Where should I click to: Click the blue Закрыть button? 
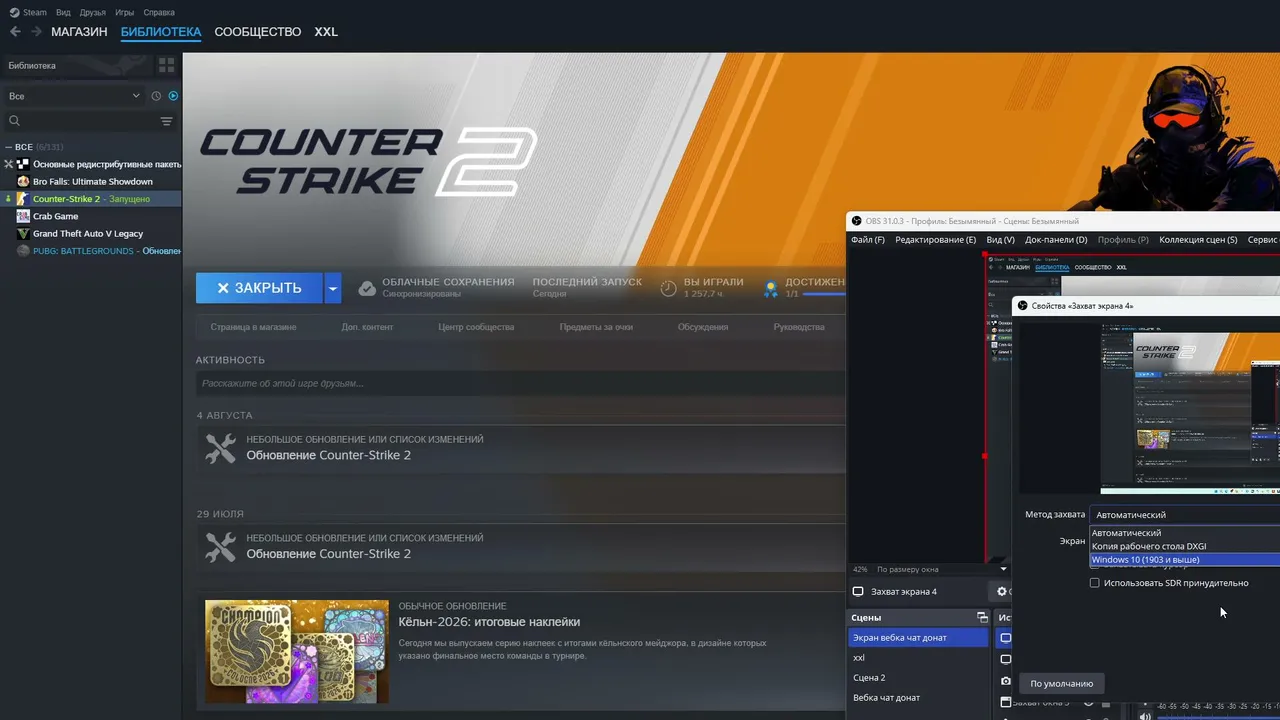[259, 288]
